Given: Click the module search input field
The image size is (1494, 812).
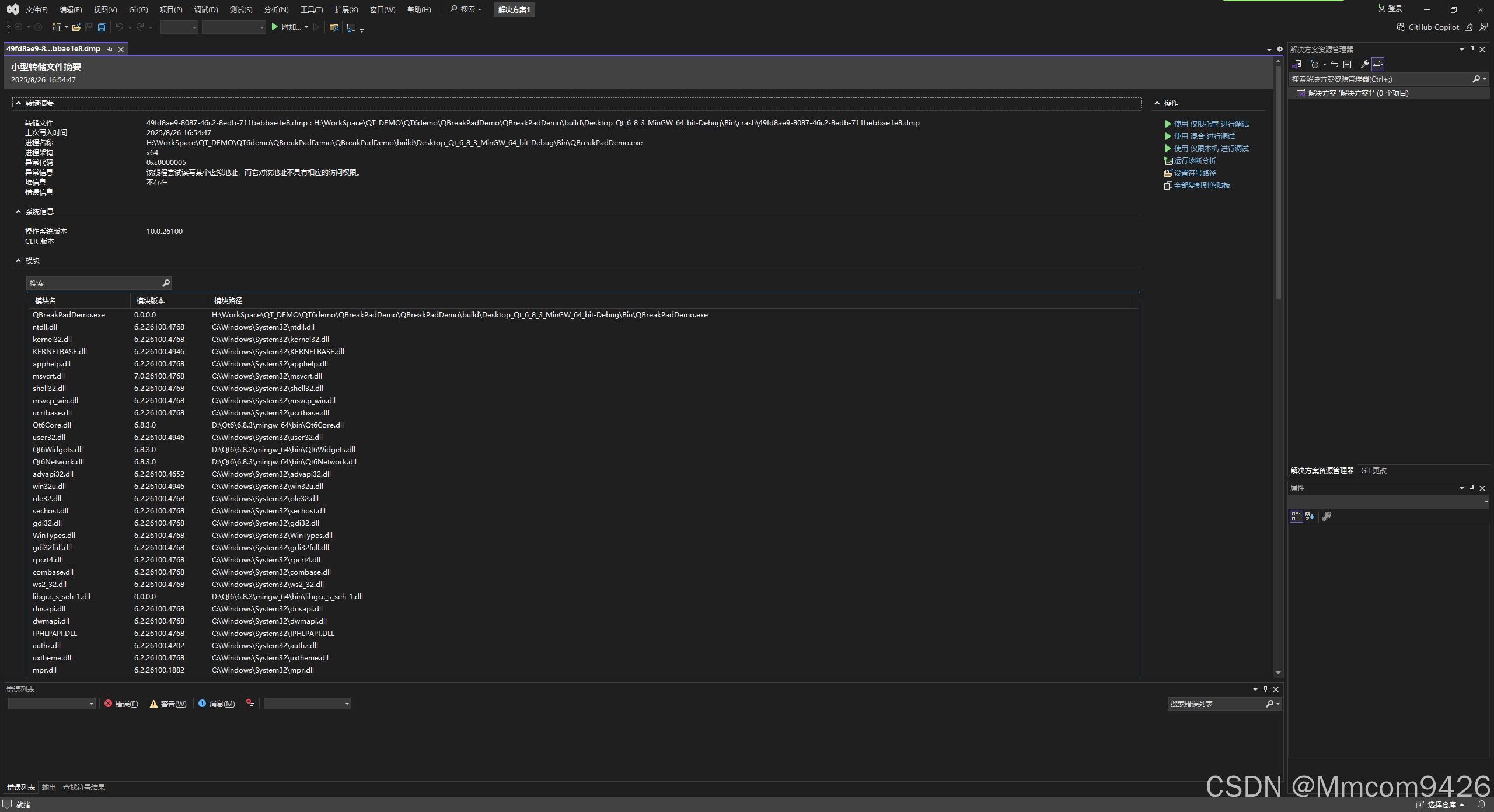Looking at the screenshot, I should coord(93,283).
